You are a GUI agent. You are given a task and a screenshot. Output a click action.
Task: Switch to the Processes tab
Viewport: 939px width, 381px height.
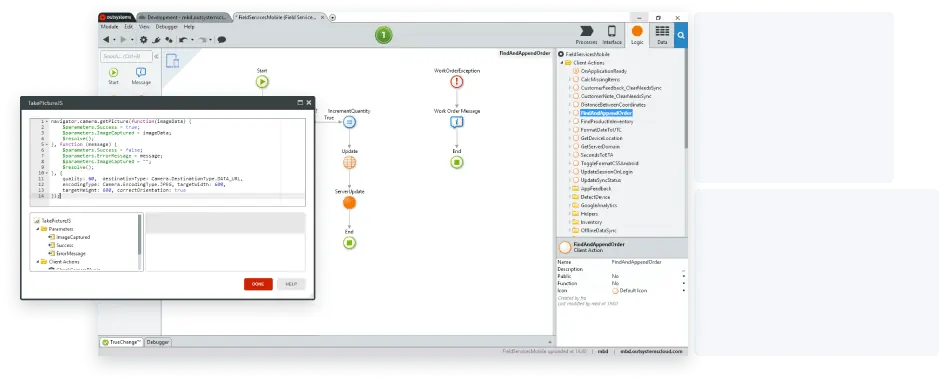(x=586, y=35)
